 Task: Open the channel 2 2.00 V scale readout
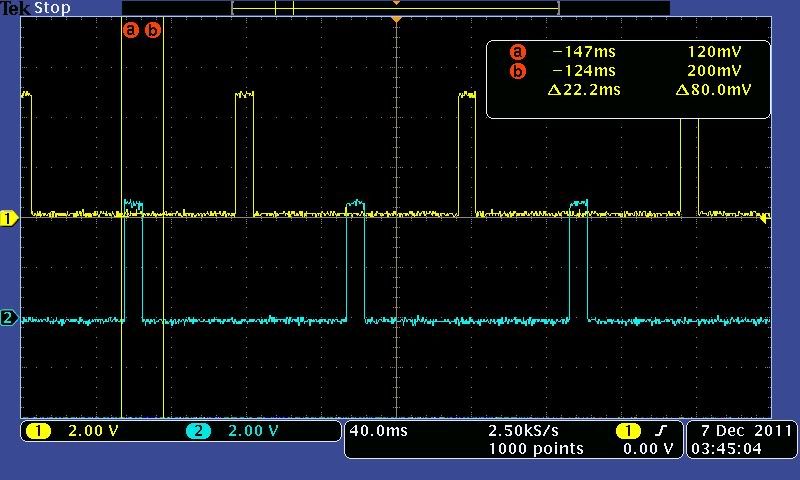click(250, 431)
